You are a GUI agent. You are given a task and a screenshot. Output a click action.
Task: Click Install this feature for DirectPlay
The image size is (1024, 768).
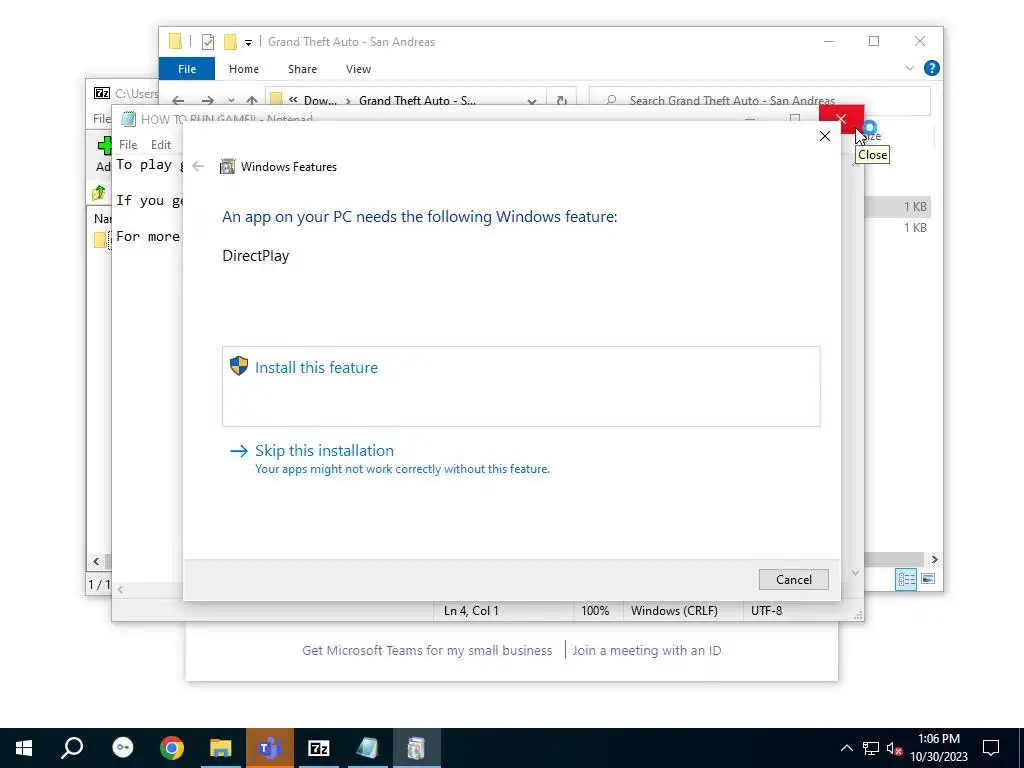click(x=520, y=386)
